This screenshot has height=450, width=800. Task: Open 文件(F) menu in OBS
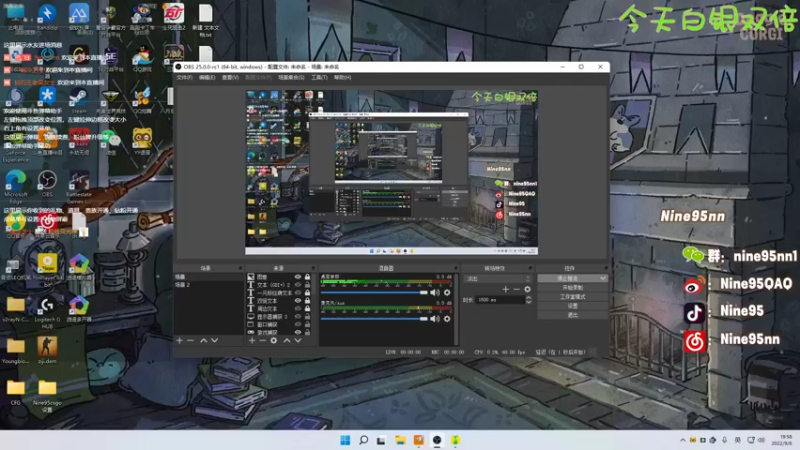[184, 78]
